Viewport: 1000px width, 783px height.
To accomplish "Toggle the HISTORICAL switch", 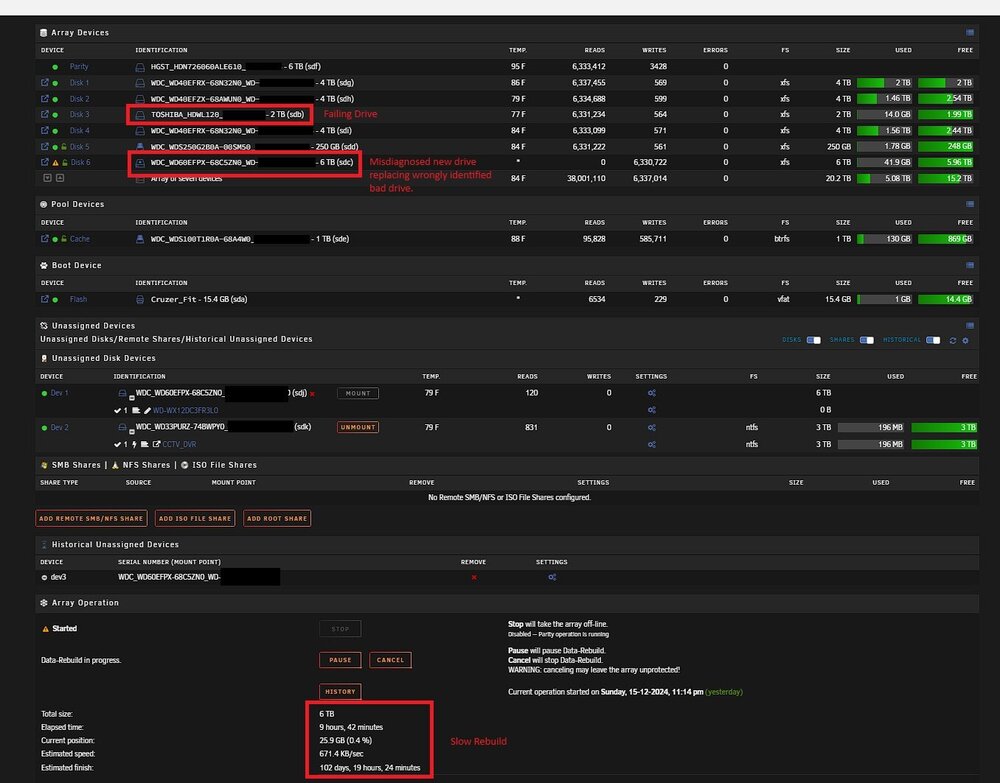I will click(933, 340).
